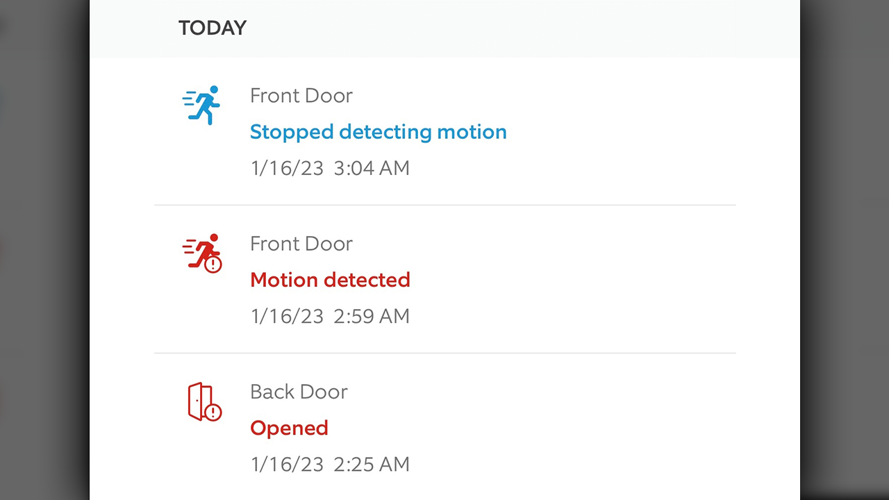The height and width of the screenshot is (500, 889).
Task: Open the red "Opened" event text
Action: click(289, 428)
